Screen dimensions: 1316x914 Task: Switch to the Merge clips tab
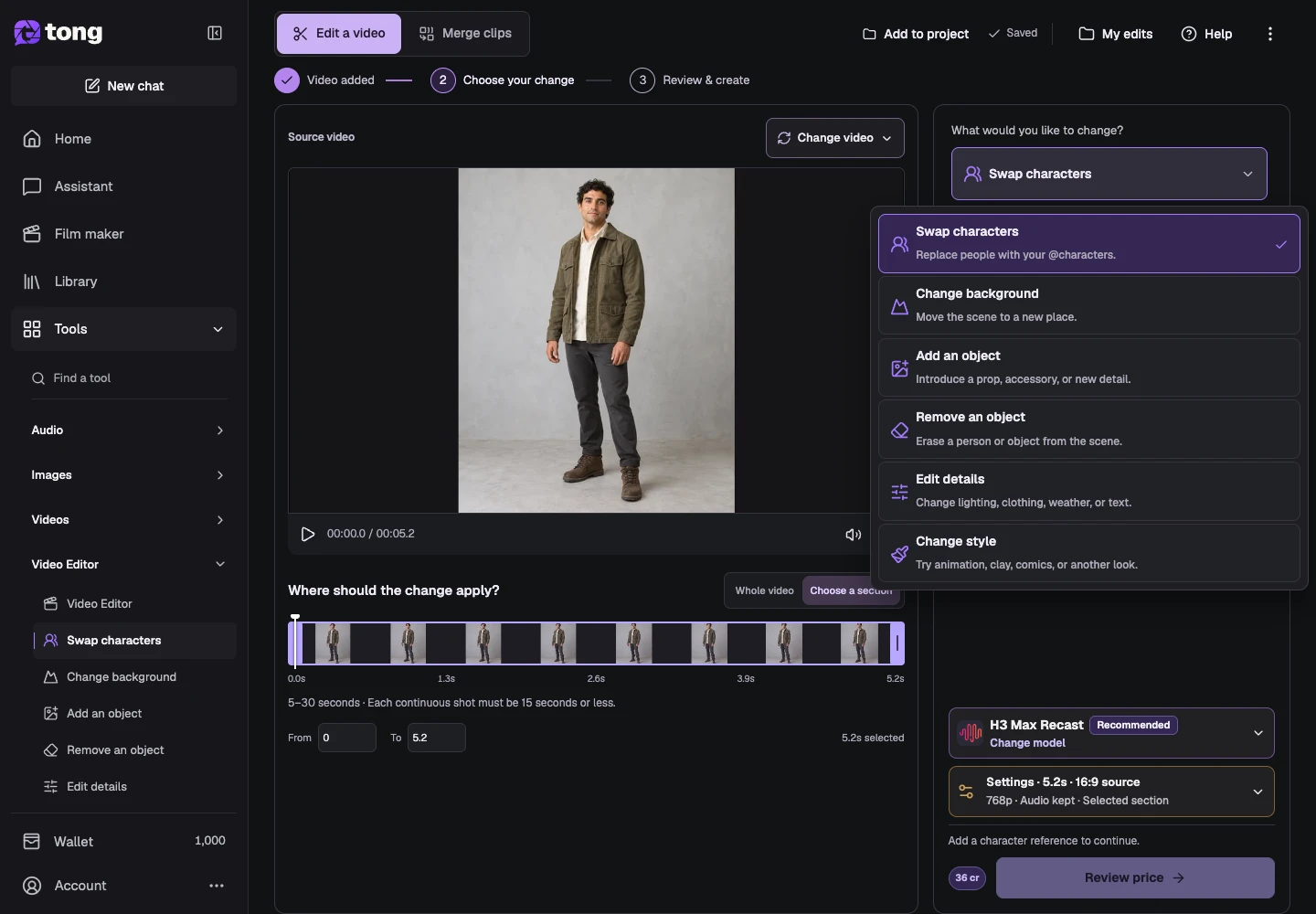point(465,34)
